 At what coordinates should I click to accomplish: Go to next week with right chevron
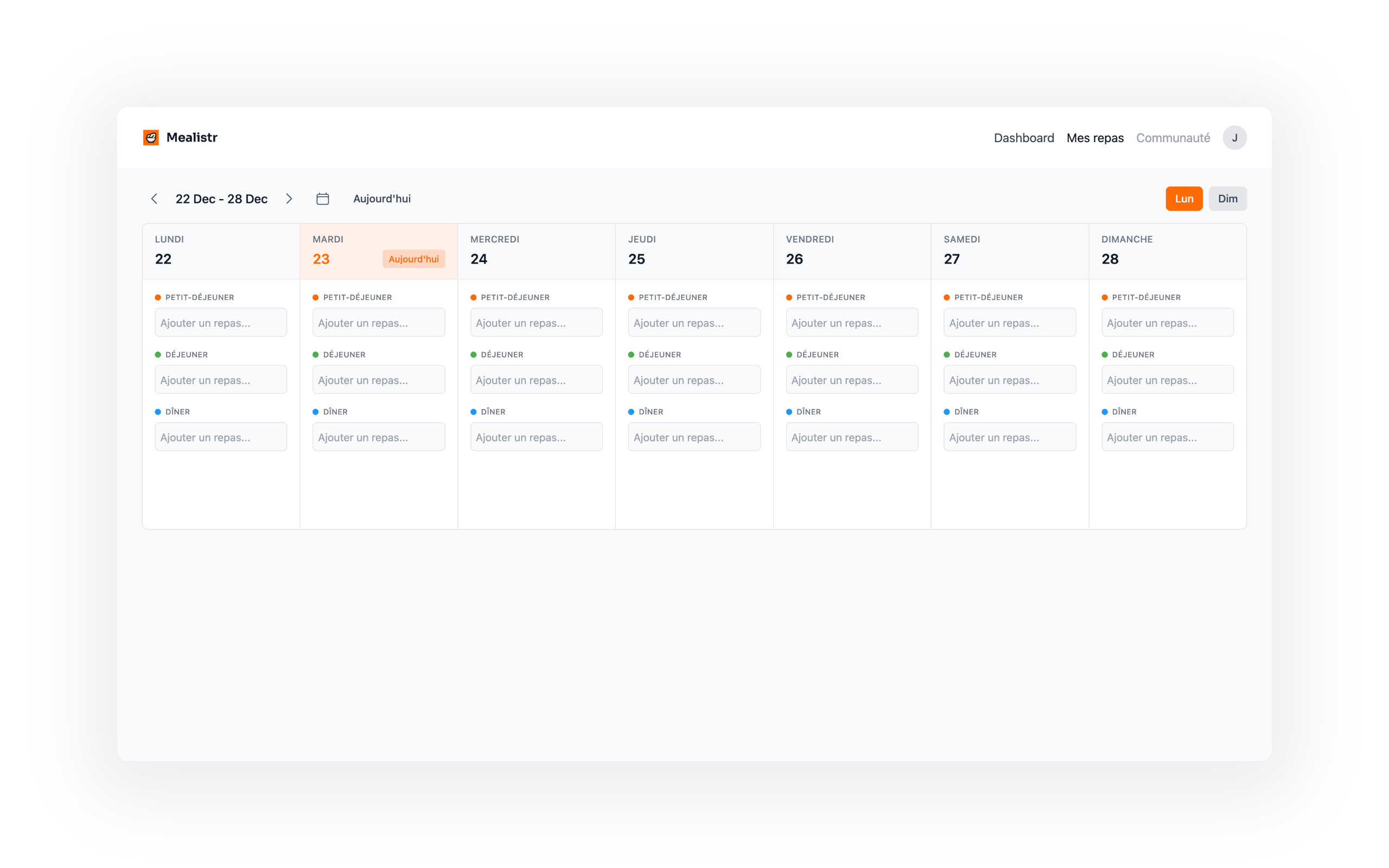point(289,199)
